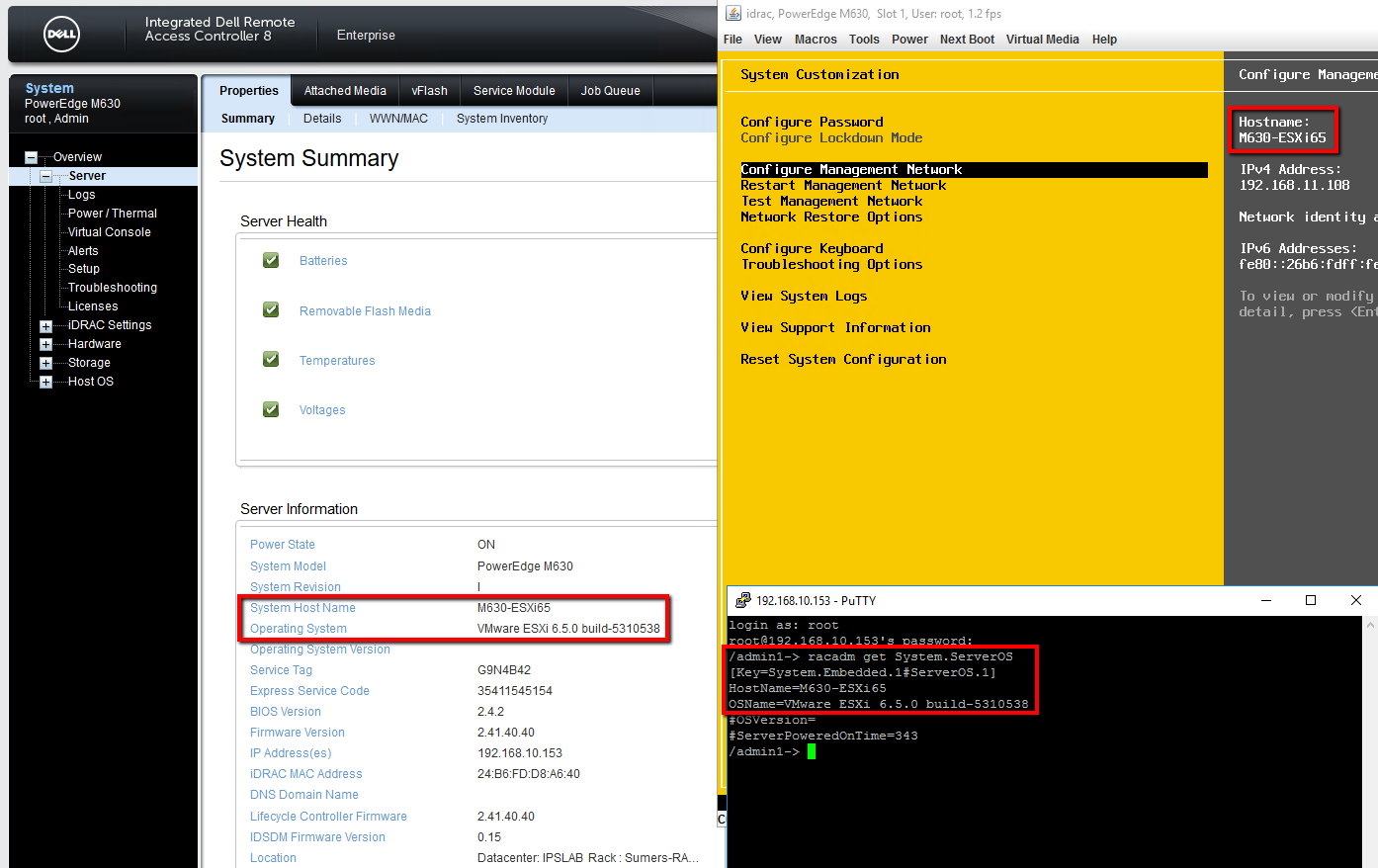This screenshot has width=1378, height=868.
Task: Open the Macros menu in virtual console
Action: coord(816,39)
